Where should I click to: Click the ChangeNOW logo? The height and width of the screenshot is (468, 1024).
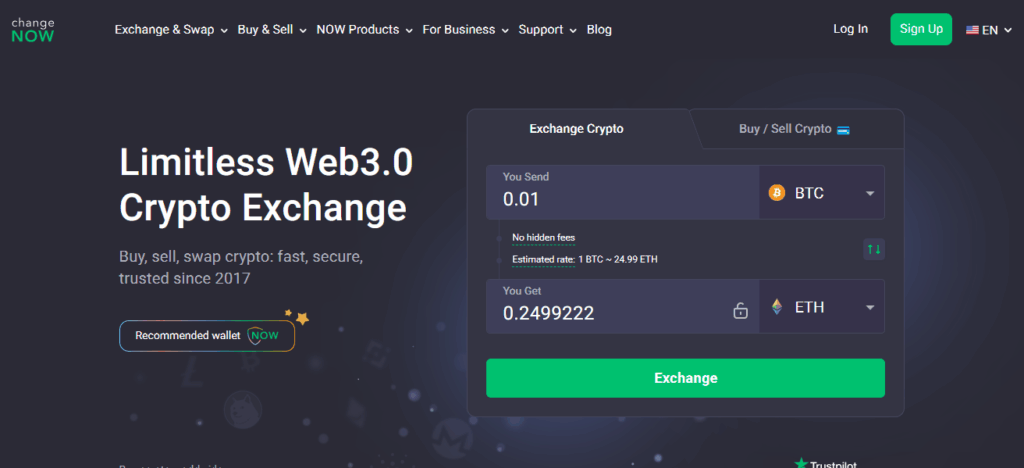pos(32,29)
